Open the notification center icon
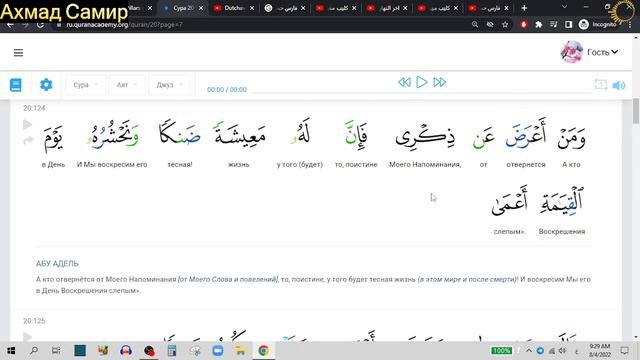 tap(624, 351)
